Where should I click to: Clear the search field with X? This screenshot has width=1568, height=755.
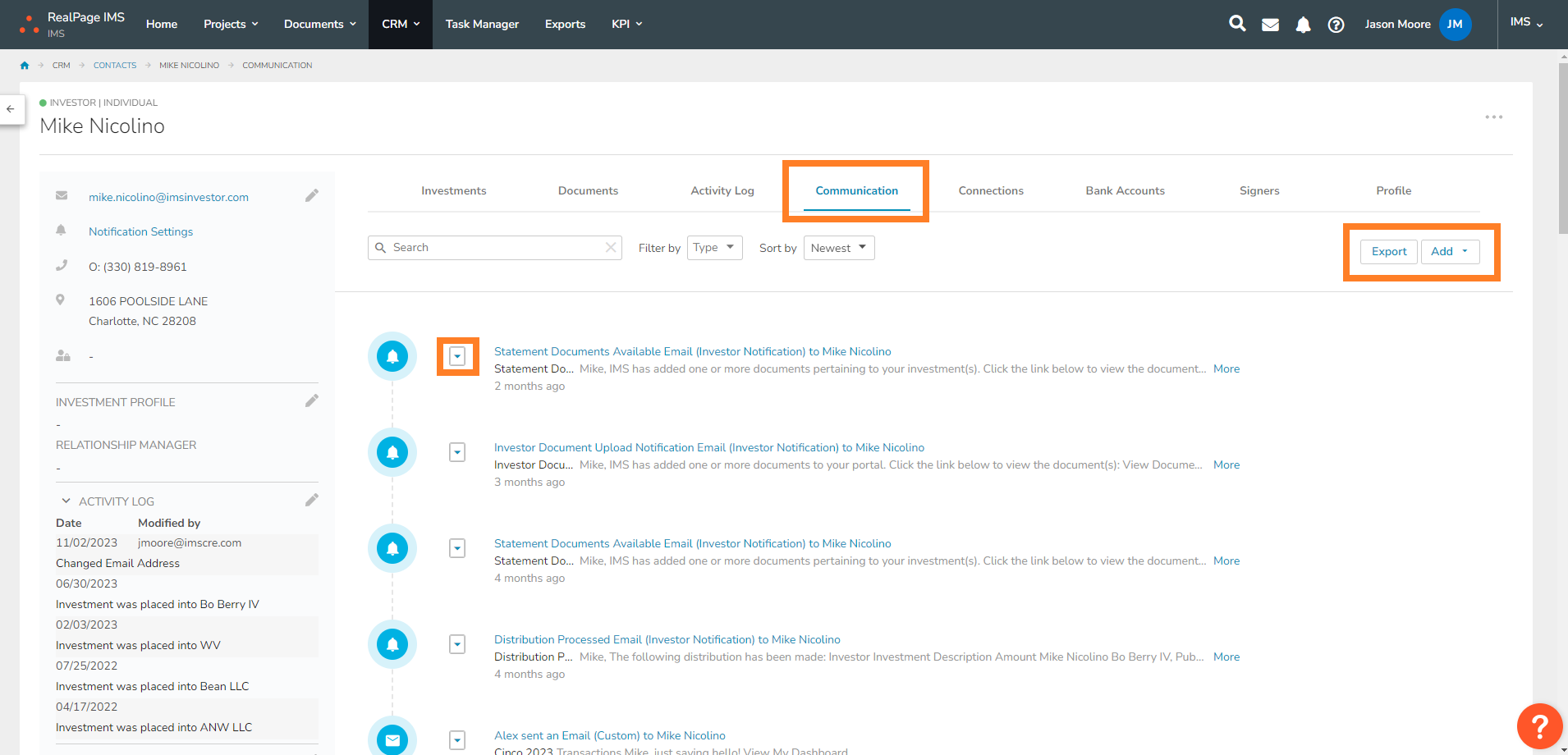click(611, 247)
